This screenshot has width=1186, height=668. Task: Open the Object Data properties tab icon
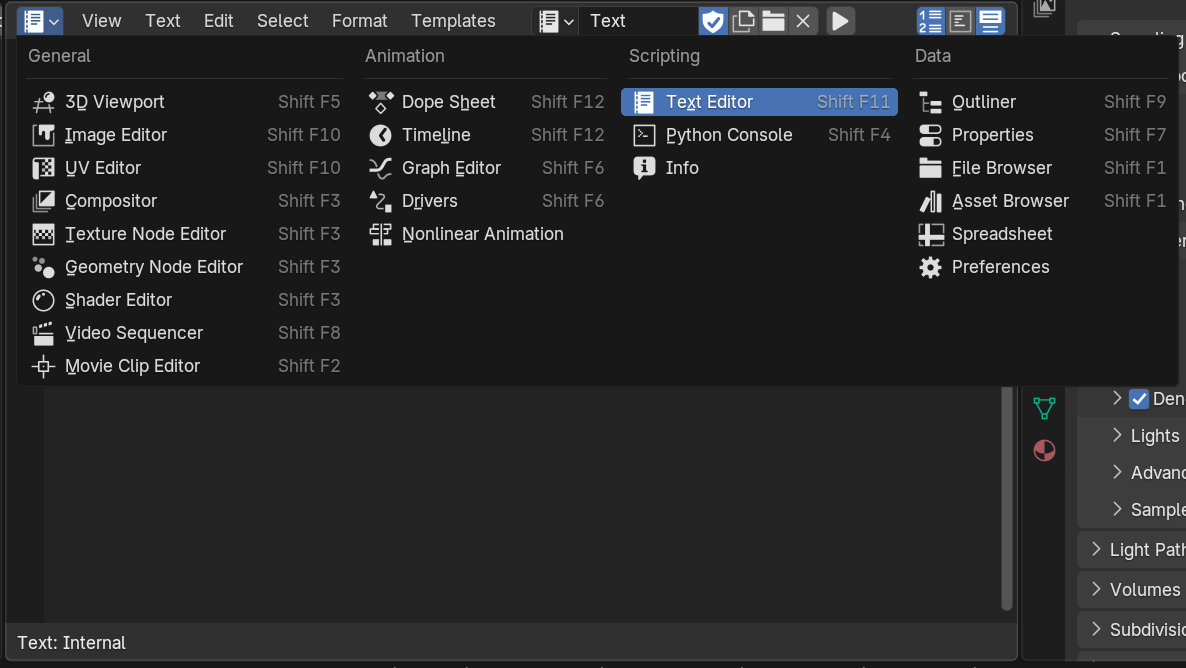point(1043,408)
